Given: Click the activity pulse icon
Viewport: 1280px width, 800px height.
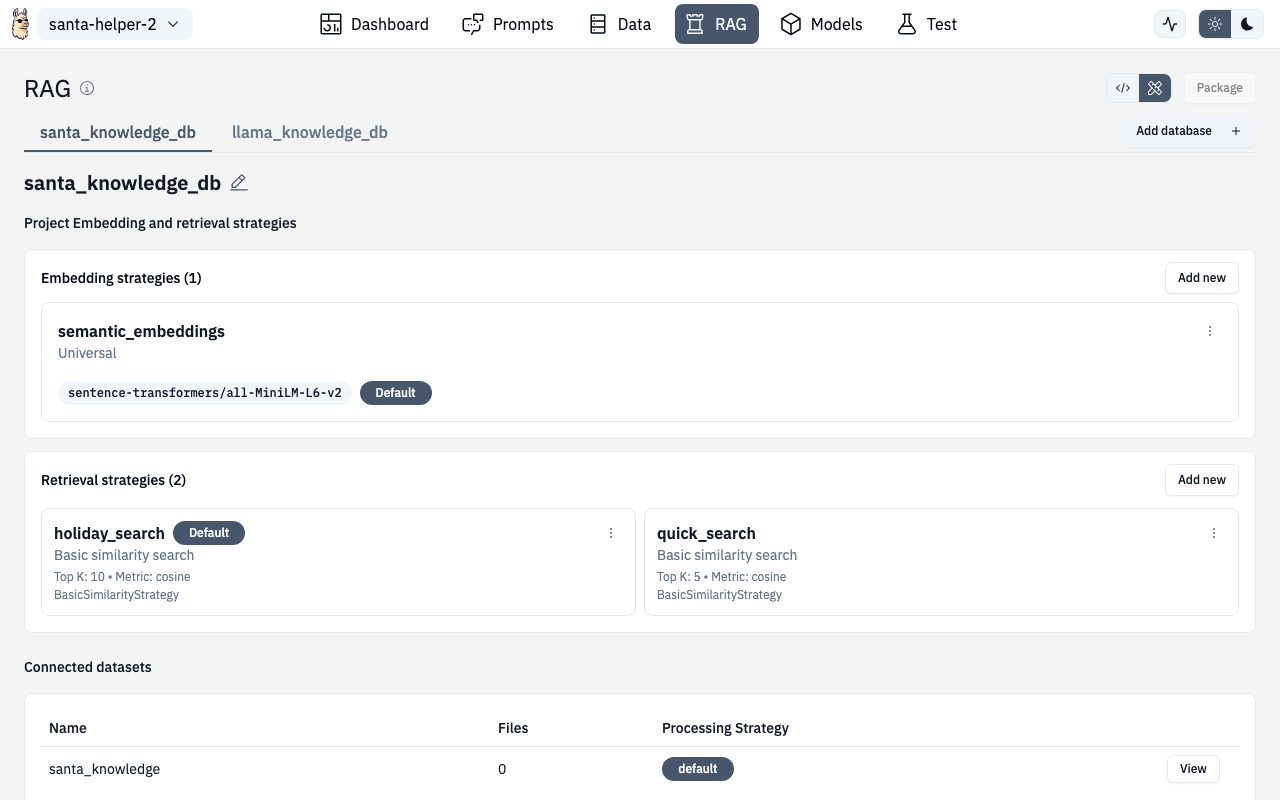Looking at the screenshot, I should (1170, 24).
